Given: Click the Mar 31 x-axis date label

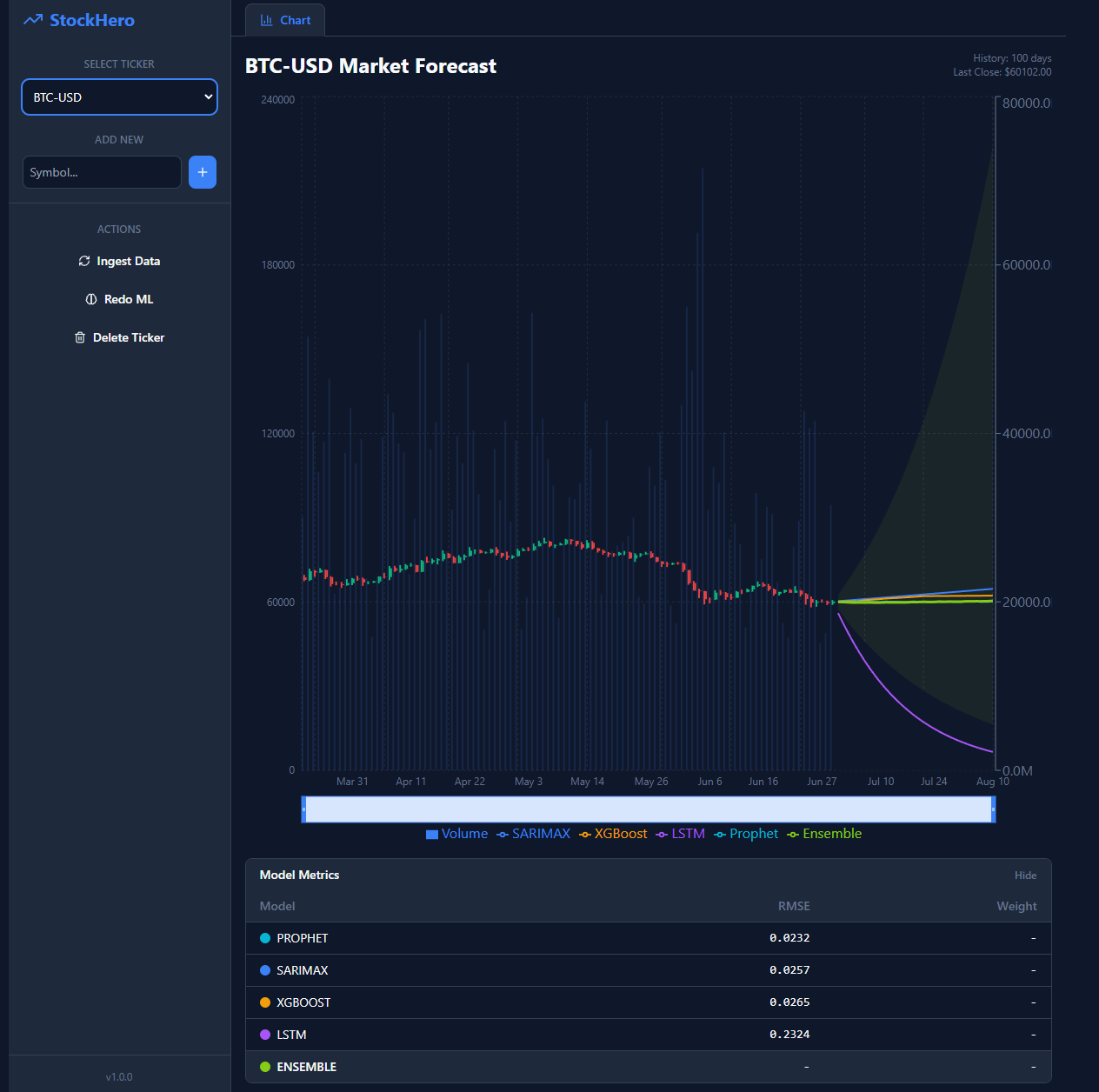Looking at the screenshot, I should (x=352, y=782).
